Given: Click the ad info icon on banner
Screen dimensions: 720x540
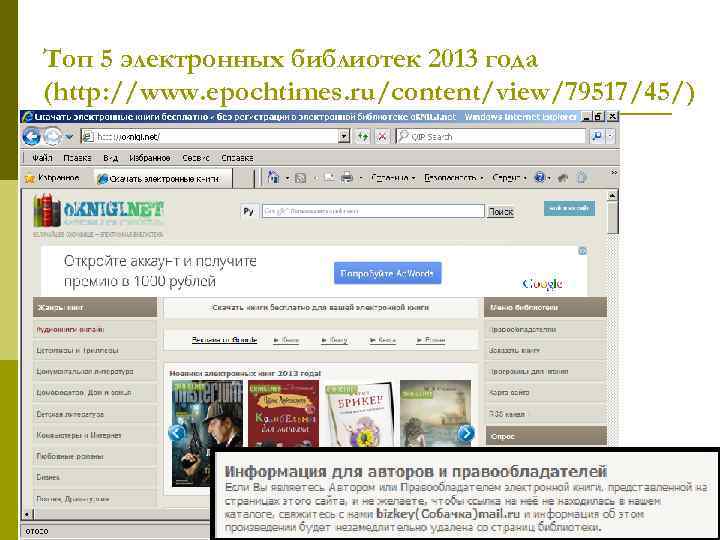Looking at the screenshot, I should coord(582,251).
